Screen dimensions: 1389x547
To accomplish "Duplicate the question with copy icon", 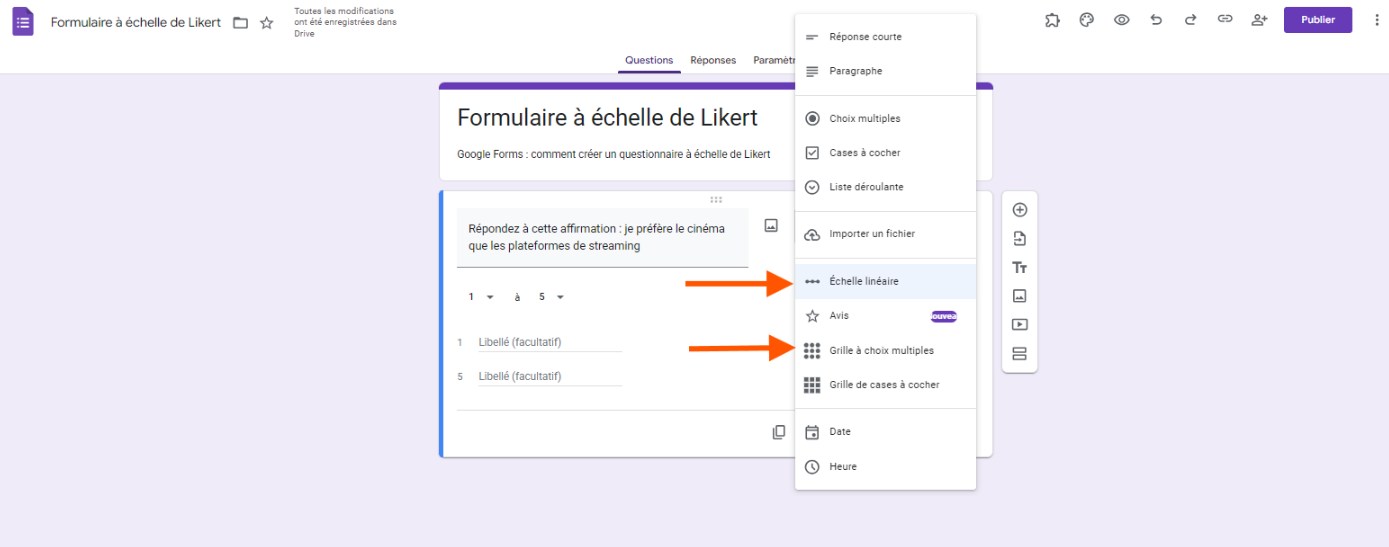I will pyautogui.click(x=779, y=432).
